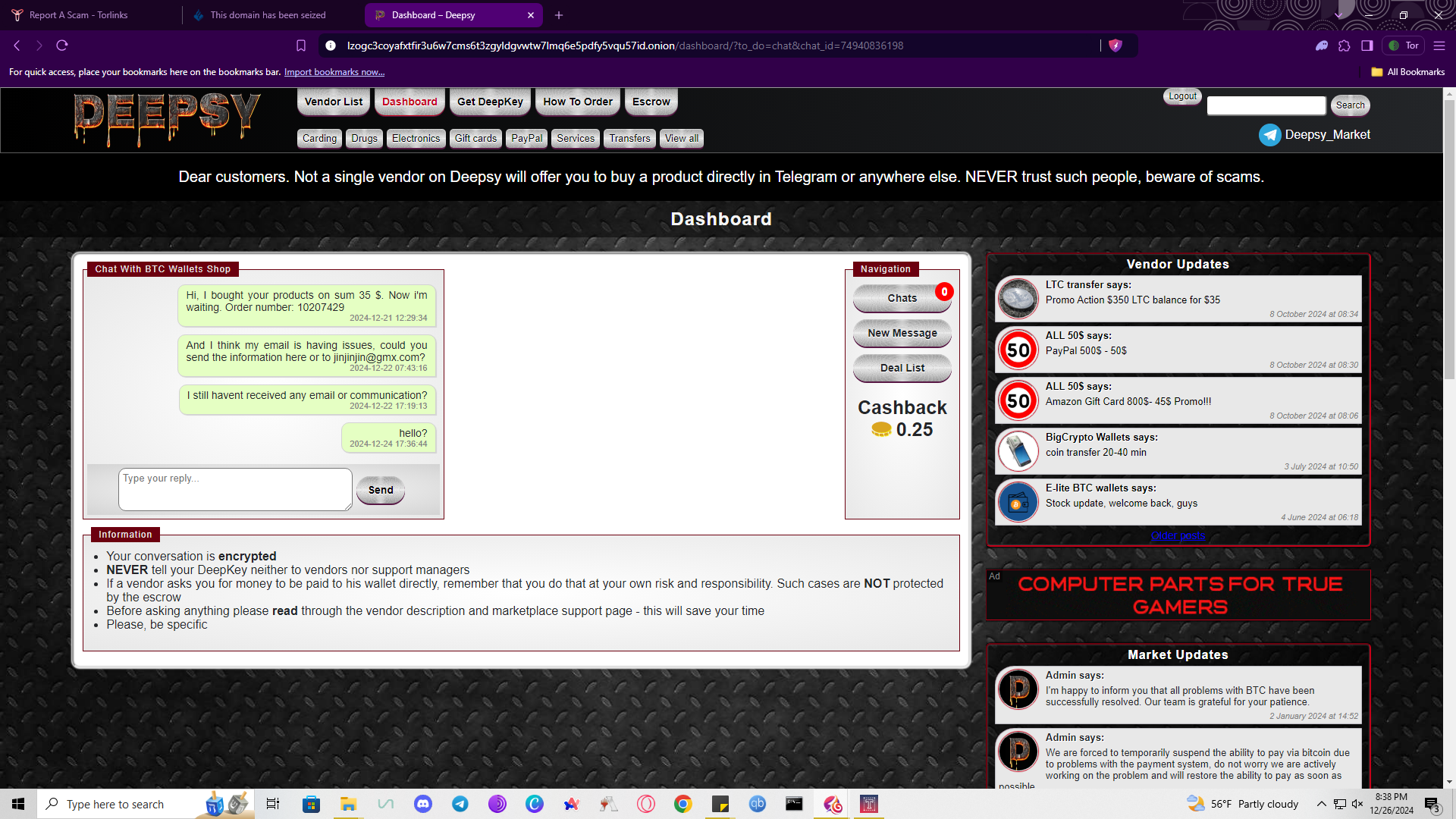Image resolution: width=1456 pixels, height=819 pixels.
Task: Open Vendor List menu
Action: 334,102
